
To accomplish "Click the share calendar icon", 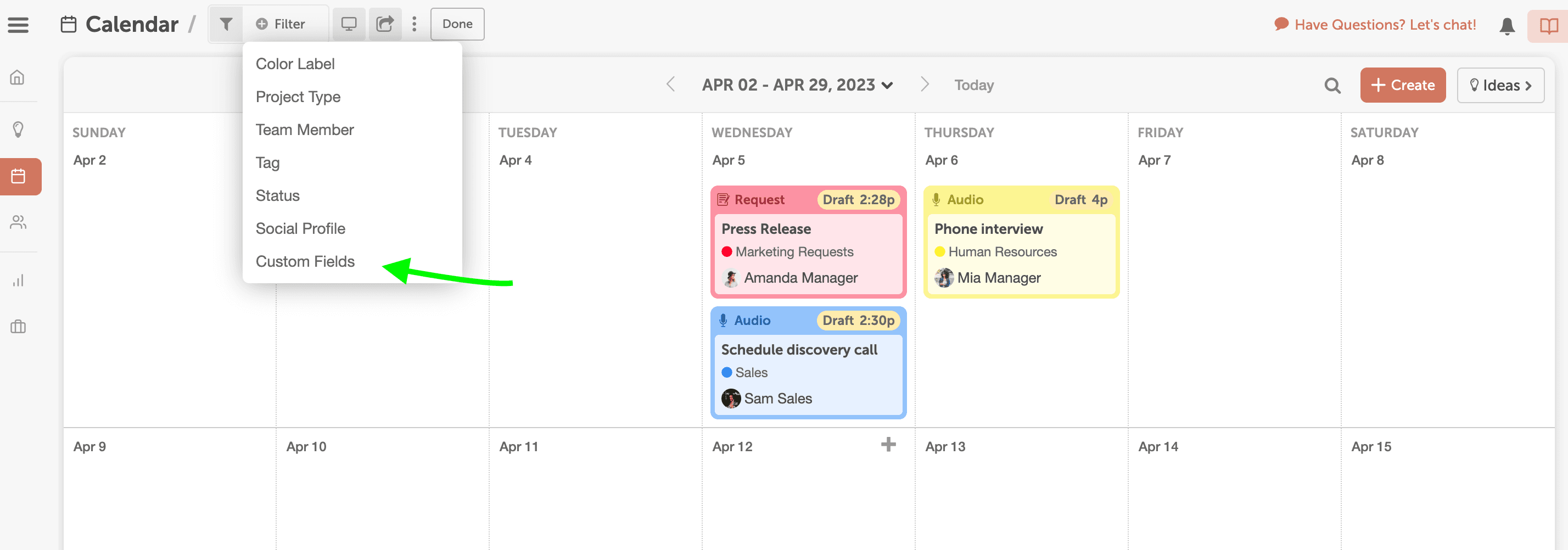I will coord(385,24).
